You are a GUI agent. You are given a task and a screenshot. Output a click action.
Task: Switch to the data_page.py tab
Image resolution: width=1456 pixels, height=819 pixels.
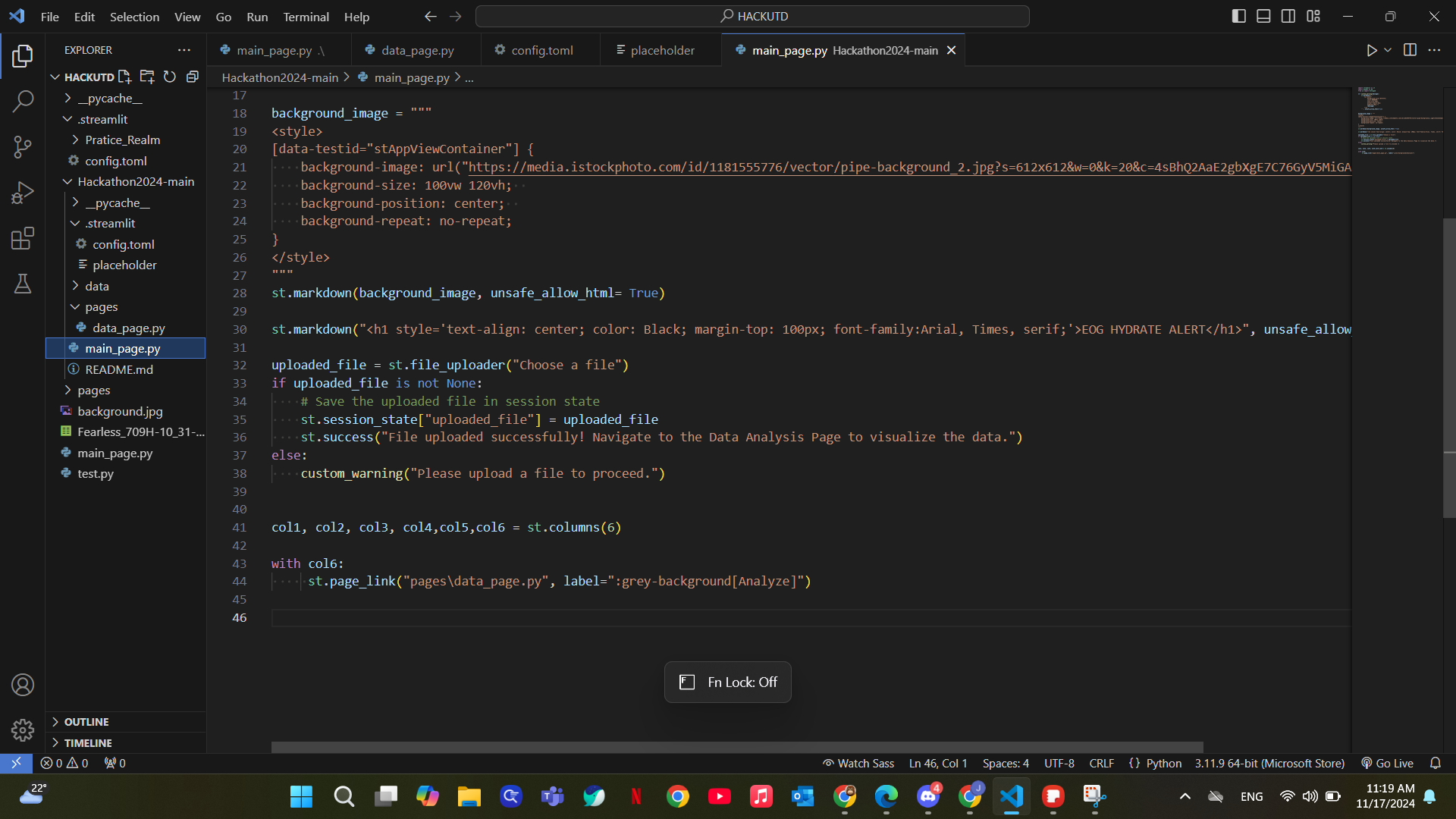[x=417, y=50]
